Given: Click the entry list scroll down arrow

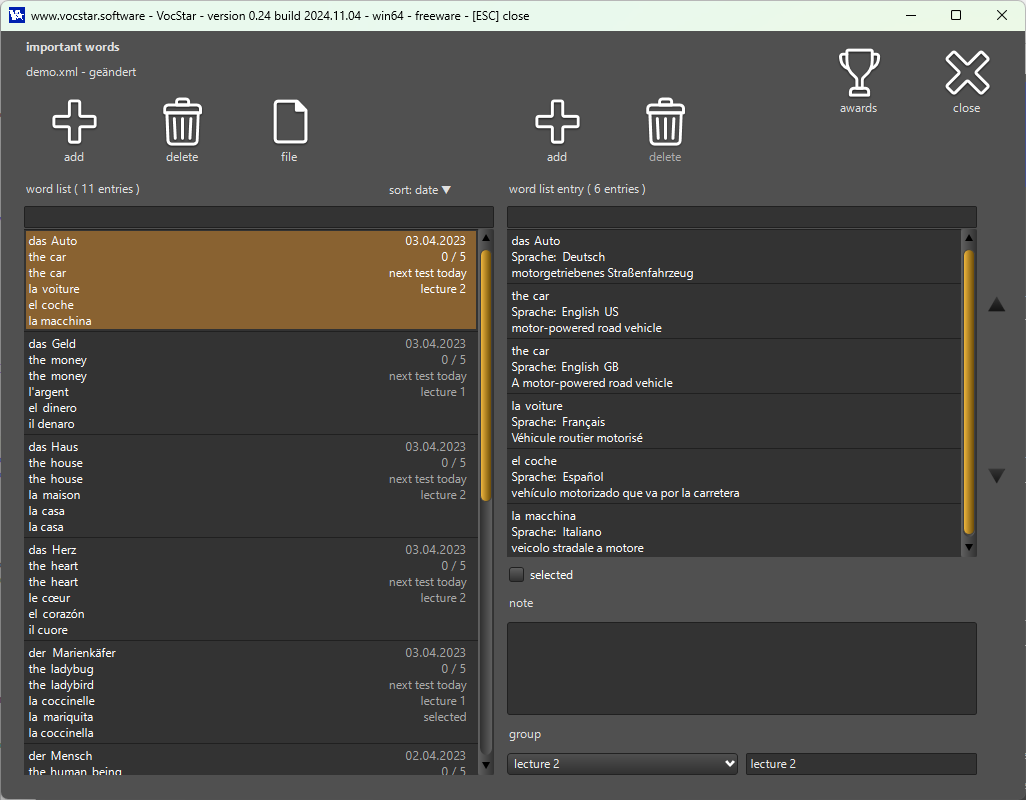Looking at the screenshot, I should pyautogui.click(x=969, y=547).
